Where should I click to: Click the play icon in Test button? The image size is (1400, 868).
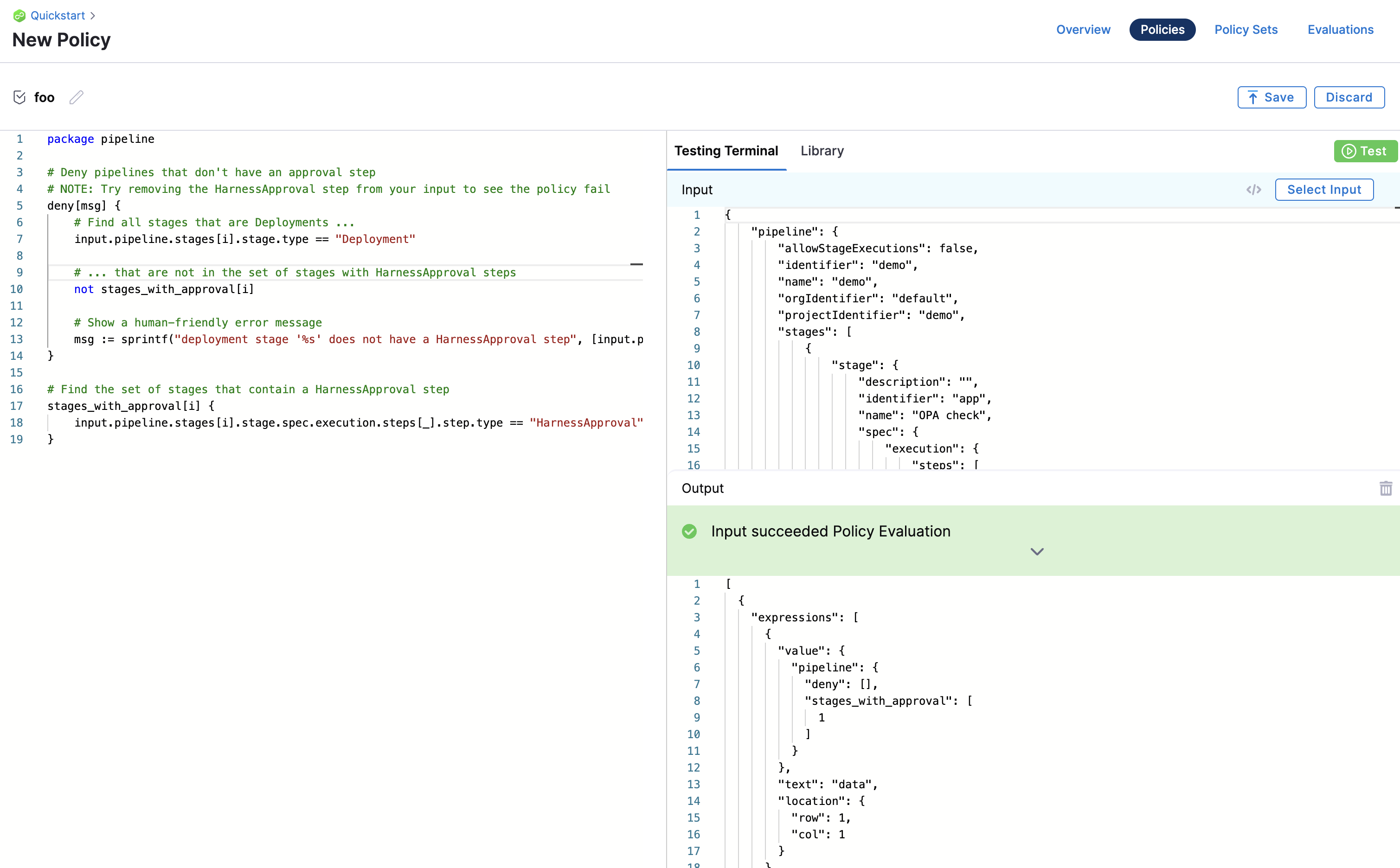tap(1349, 151)
